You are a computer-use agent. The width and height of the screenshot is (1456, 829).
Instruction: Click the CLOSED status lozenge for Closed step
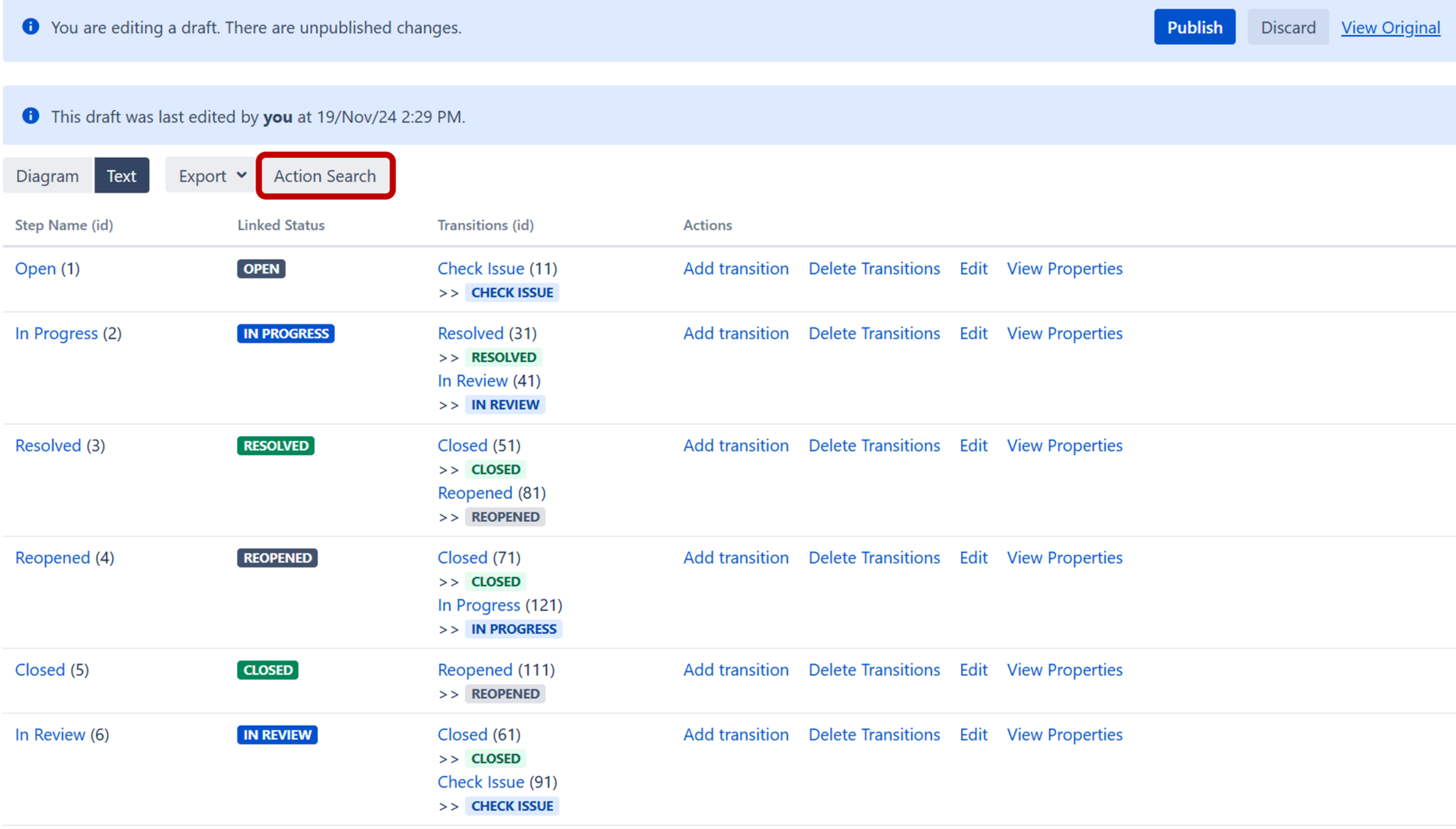click(267, 670)
